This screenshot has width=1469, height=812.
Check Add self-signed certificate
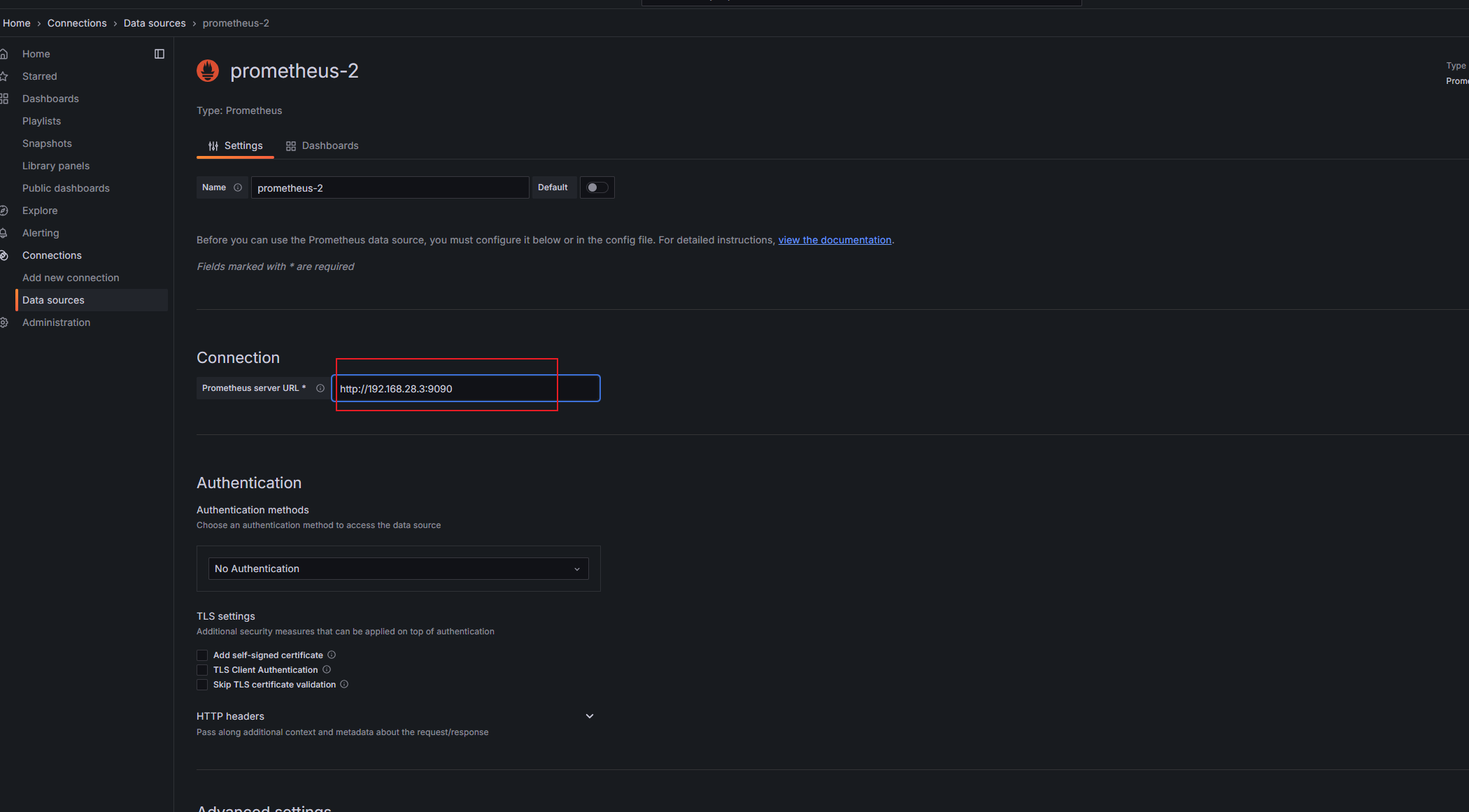click(x=202, y=655)
